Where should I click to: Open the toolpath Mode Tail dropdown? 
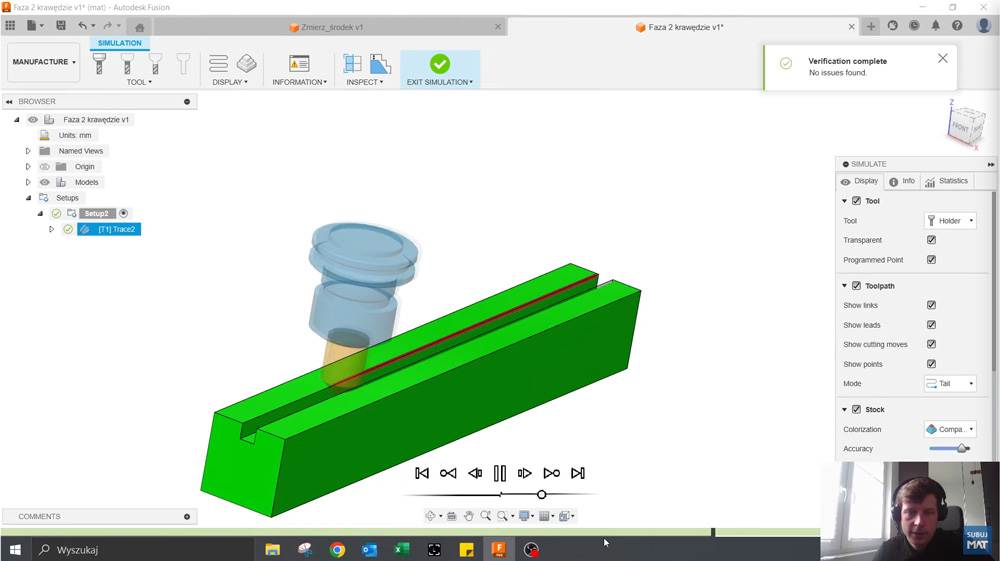(950, 384)
